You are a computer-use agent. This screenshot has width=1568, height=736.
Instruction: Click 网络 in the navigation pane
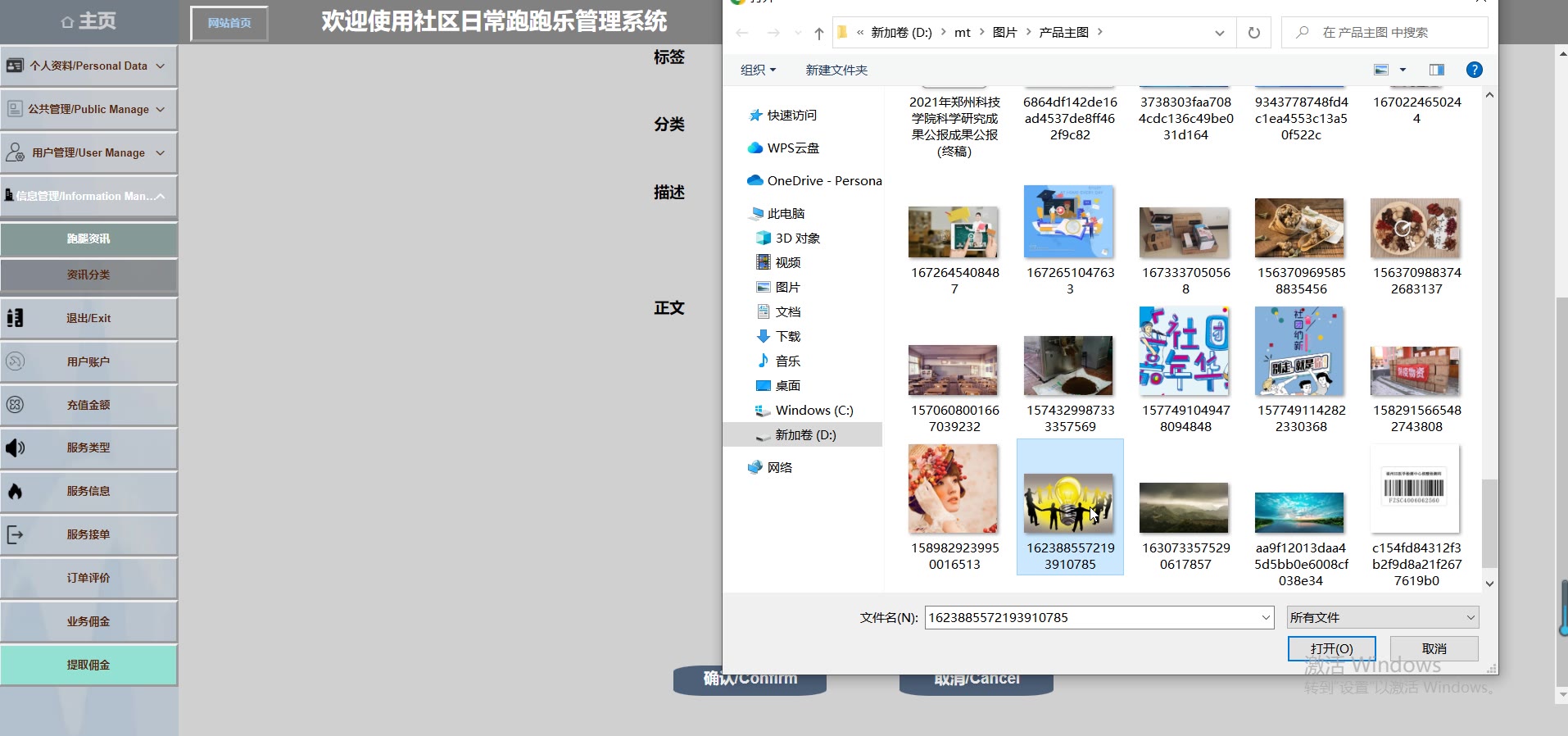point(779,468)
